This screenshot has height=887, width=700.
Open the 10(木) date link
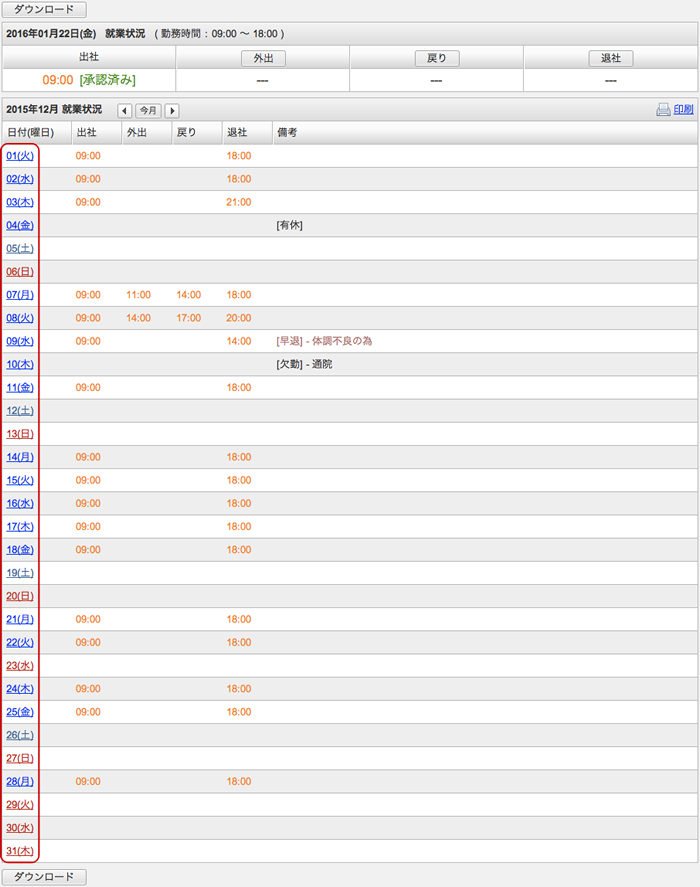click(20, 364)
